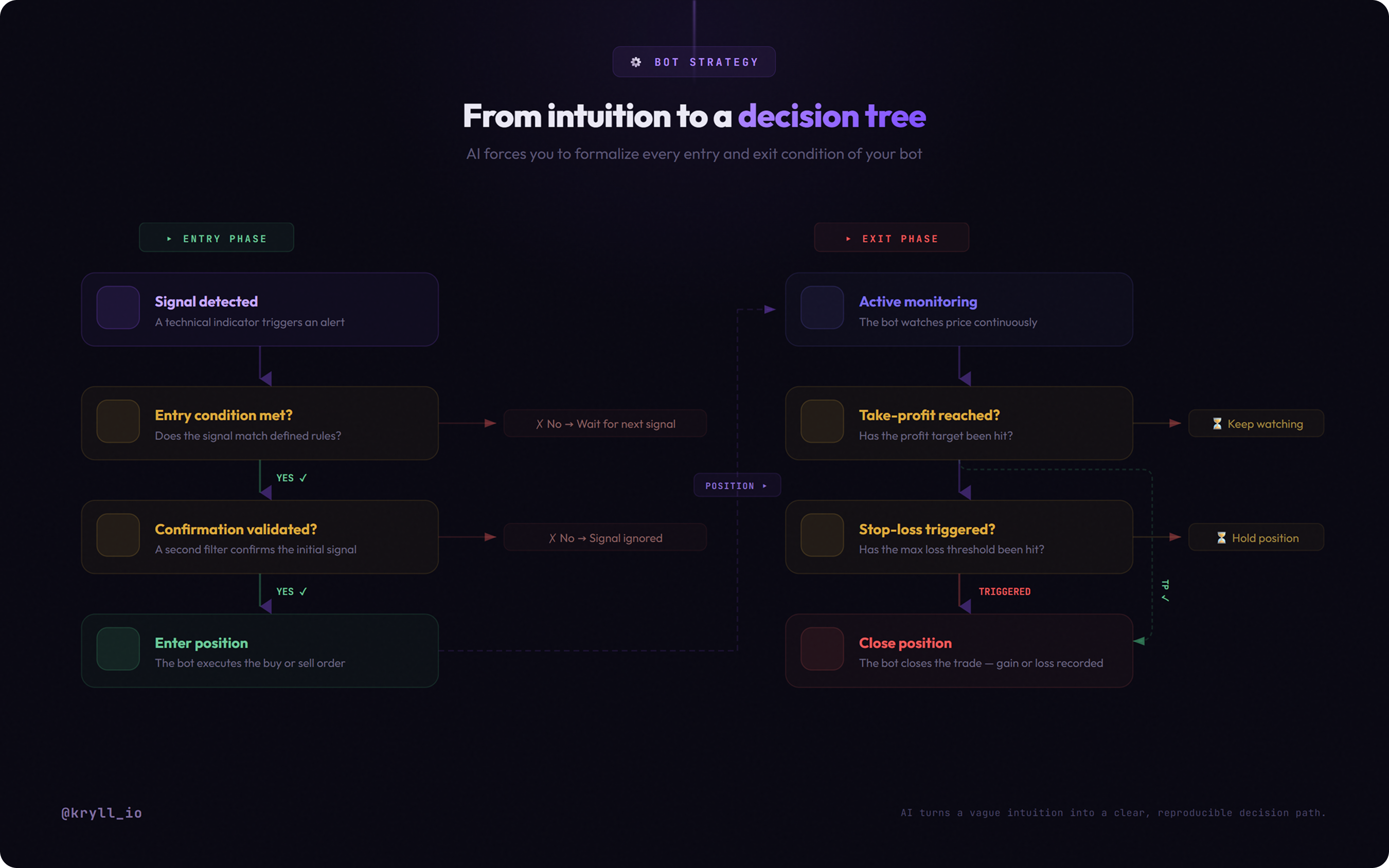Select the Exit Phase tag
The height and width of the screenshot is (868, 1389).
point(892,238)
